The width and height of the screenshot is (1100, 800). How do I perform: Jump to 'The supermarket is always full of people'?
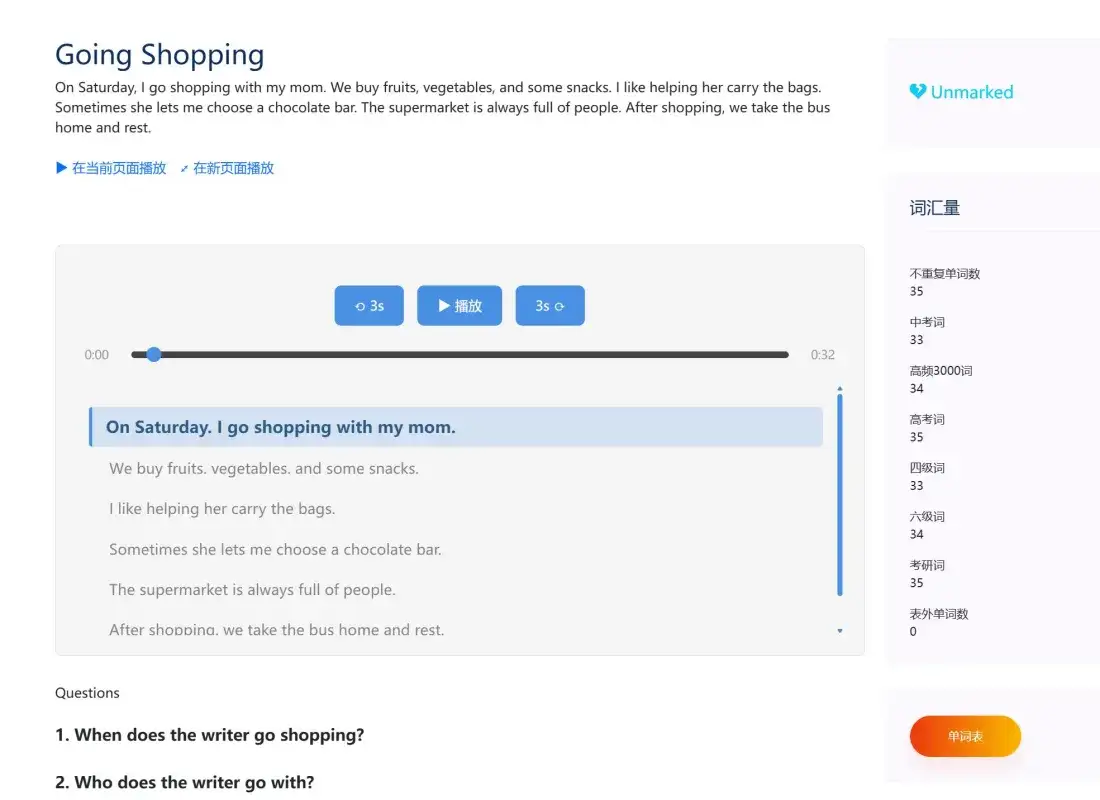(252, 590)
